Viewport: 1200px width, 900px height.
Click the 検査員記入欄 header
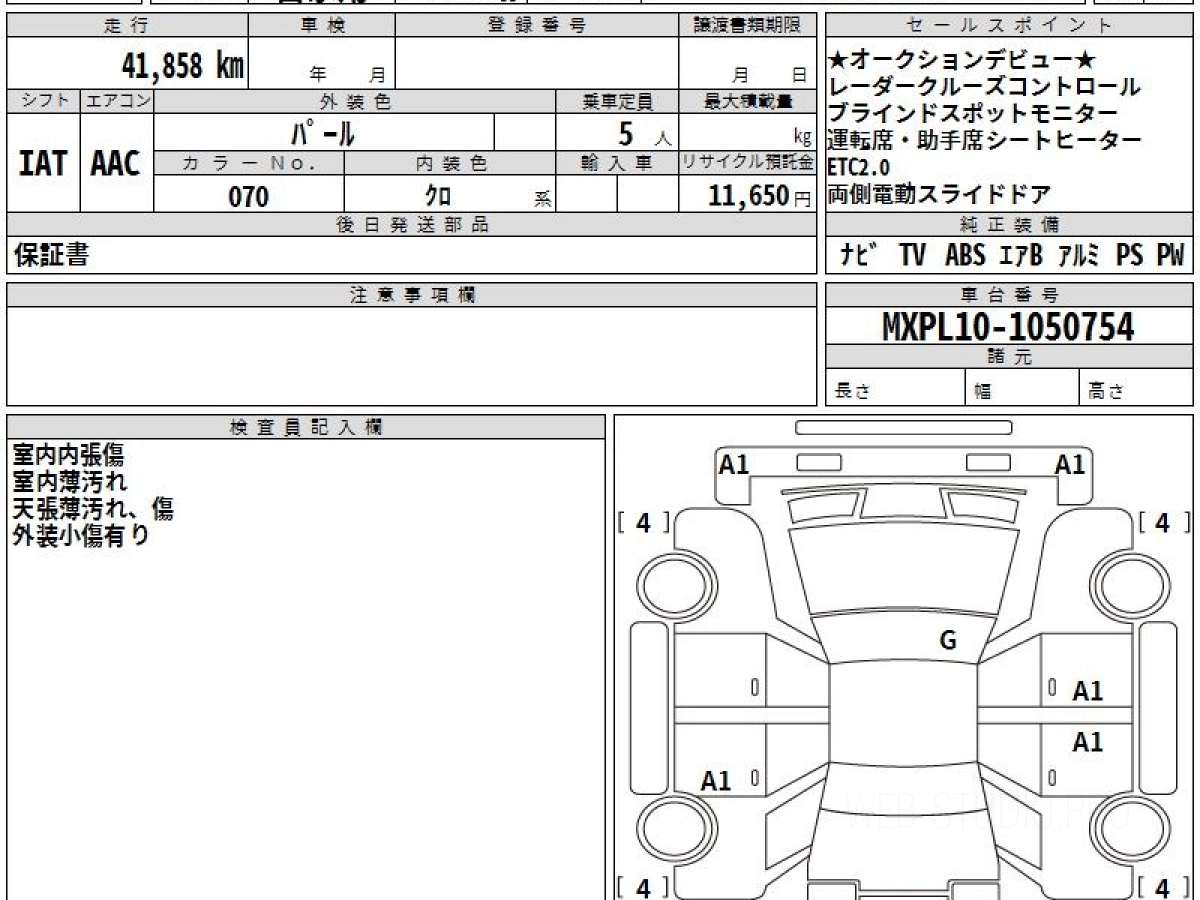tap(306, 427)
